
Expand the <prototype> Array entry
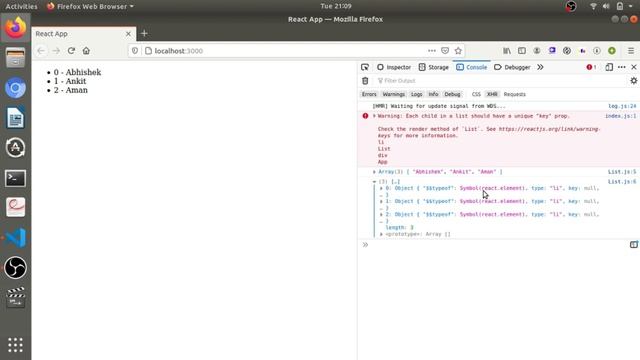[x=381, y=234]
